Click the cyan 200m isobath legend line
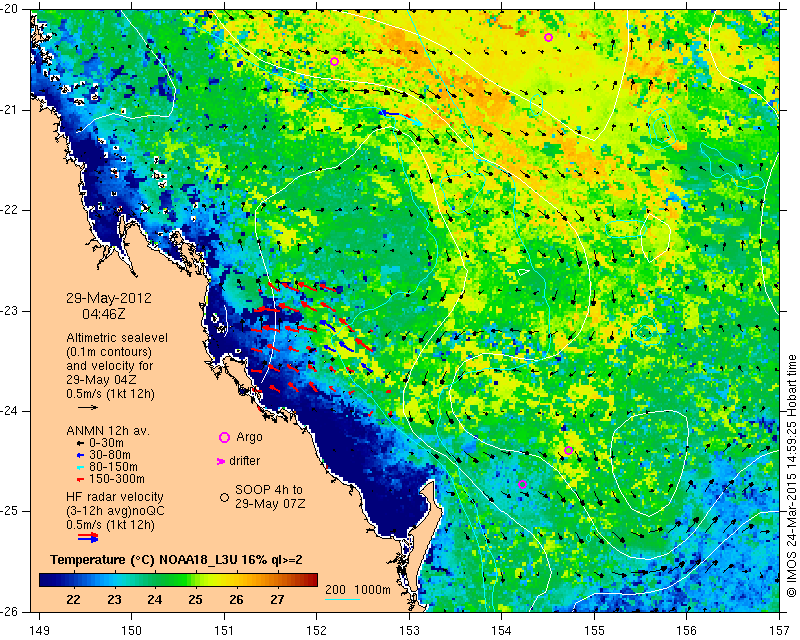 [343, 599]
